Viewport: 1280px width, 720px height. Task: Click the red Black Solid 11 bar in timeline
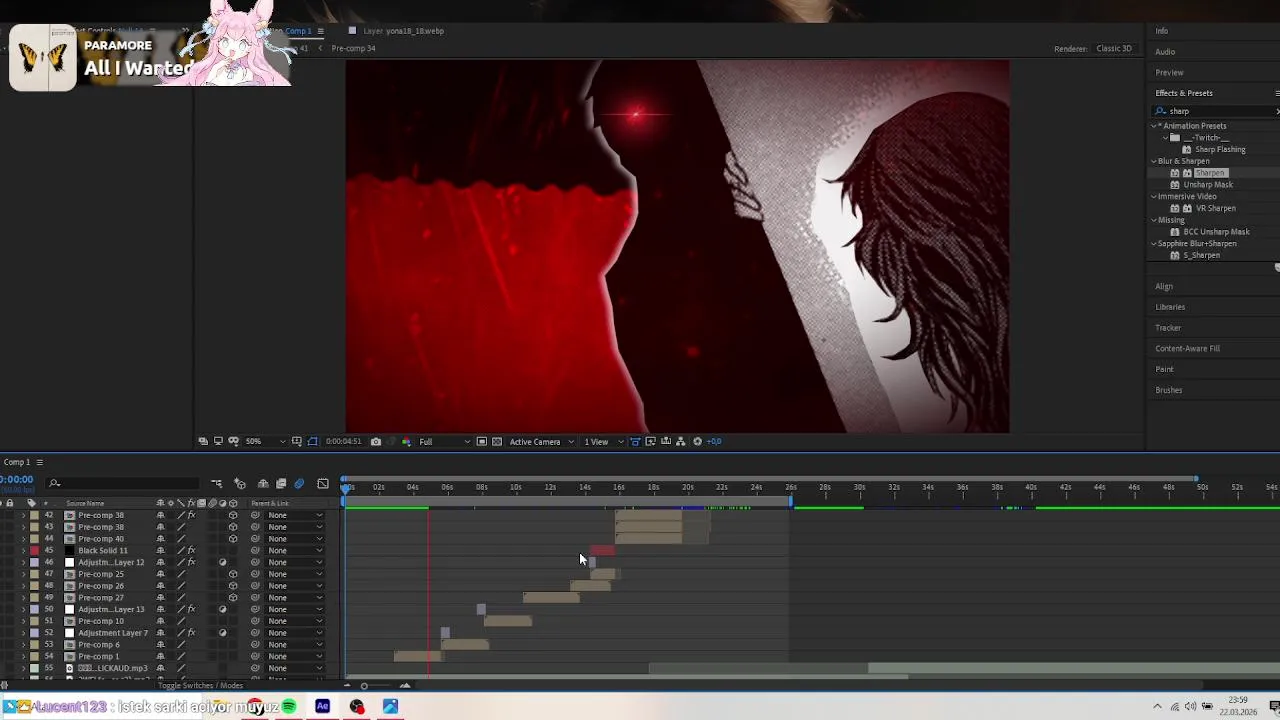pos(602,551)
